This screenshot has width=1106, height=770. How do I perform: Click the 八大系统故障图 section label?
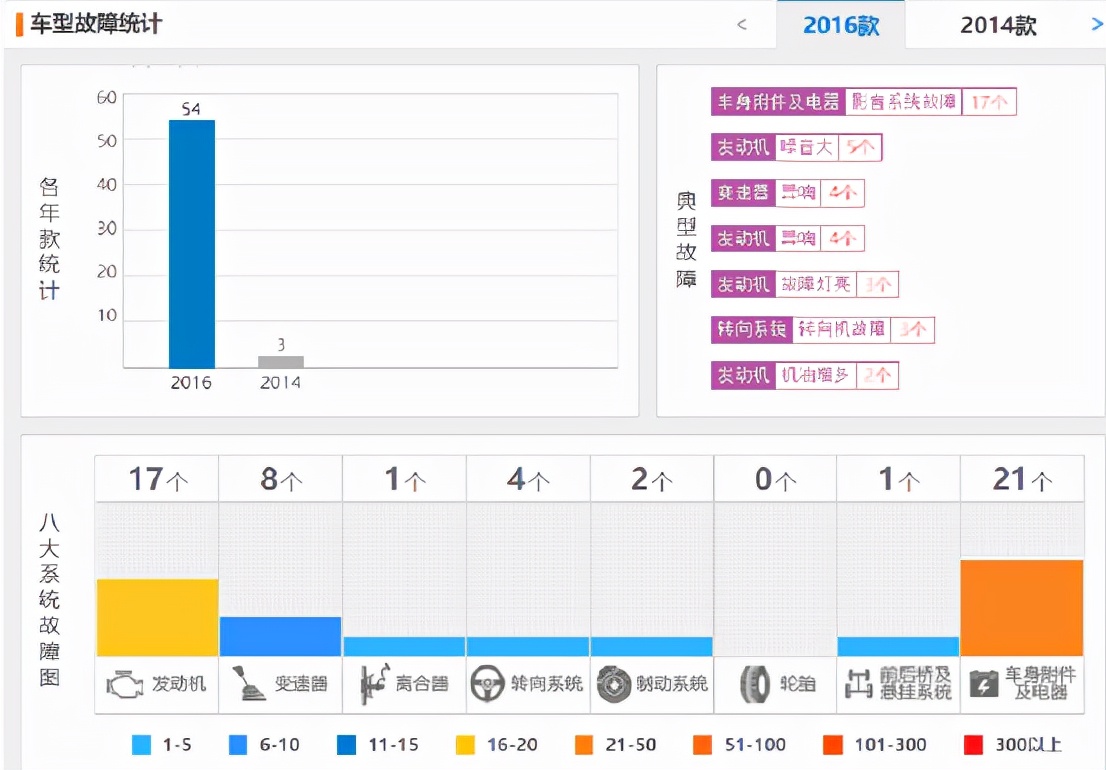coord(49,599)
